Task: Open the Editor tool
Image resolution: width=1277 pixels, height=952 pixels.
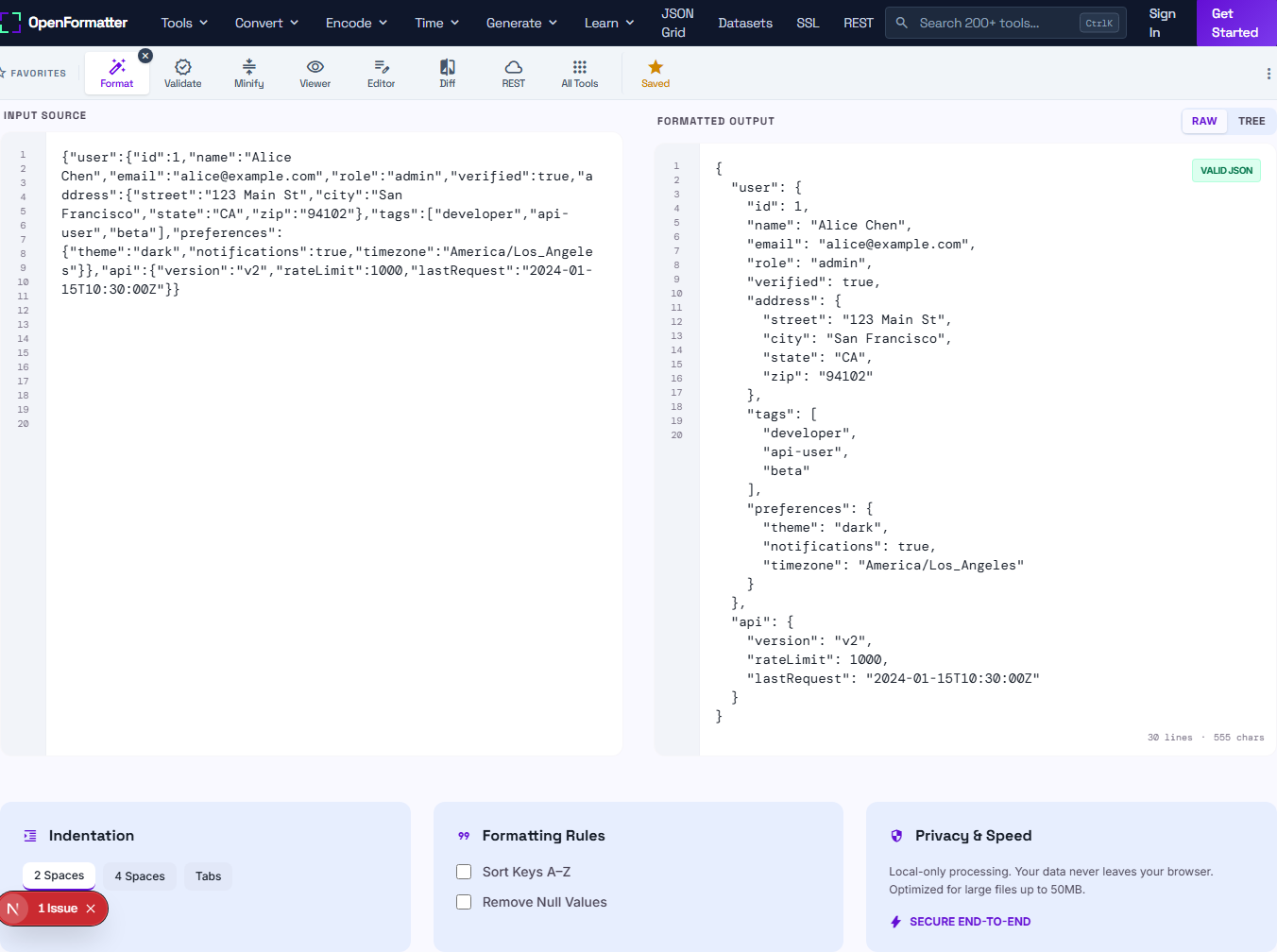Action: [x=382, y=73]
